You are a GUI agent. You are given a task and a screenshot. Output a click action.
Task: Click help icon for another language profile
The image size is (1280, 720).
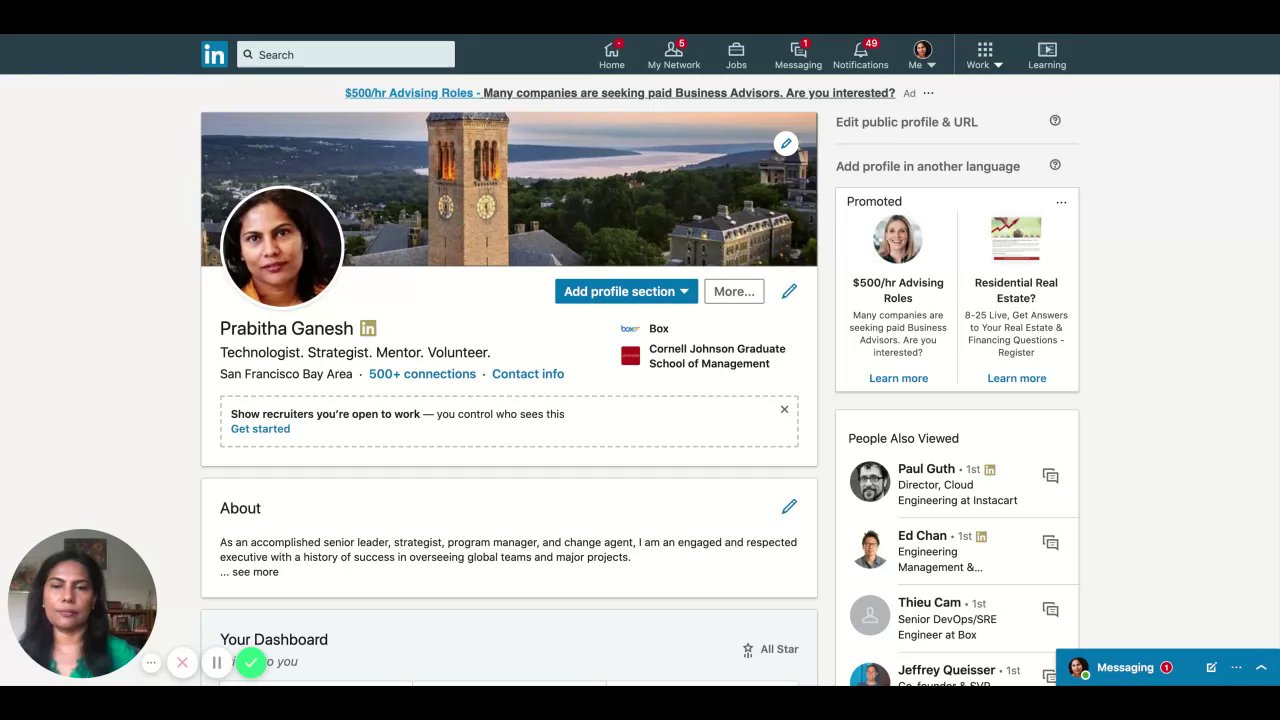click(x=1055, y=165)
